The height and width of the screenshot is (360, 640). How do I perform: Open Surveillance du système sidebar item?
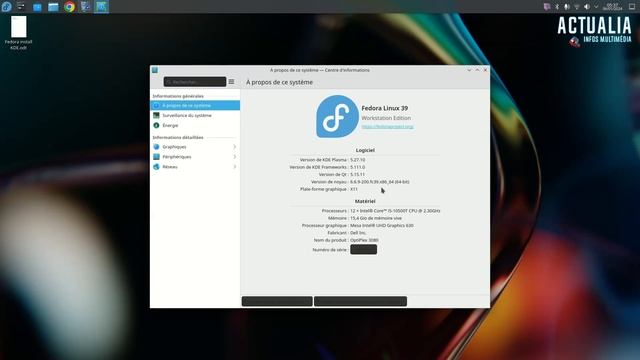pos(195,116)
